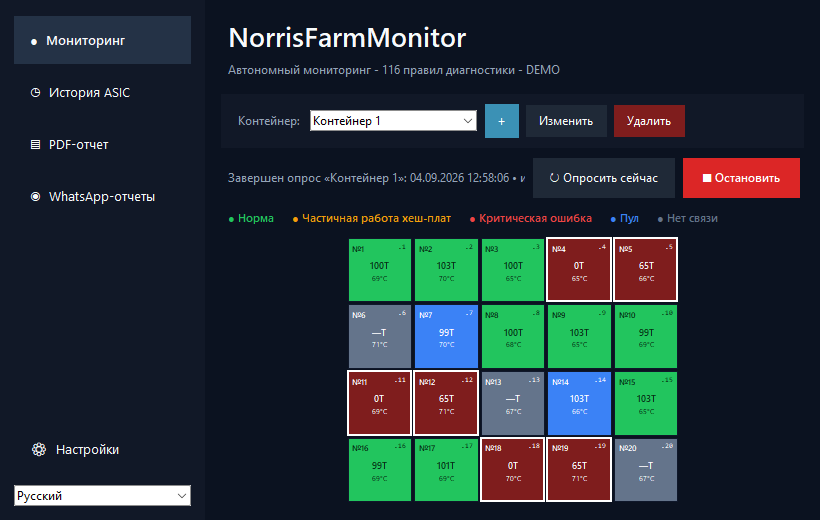Select miner tile №1 at 100T

380,270
